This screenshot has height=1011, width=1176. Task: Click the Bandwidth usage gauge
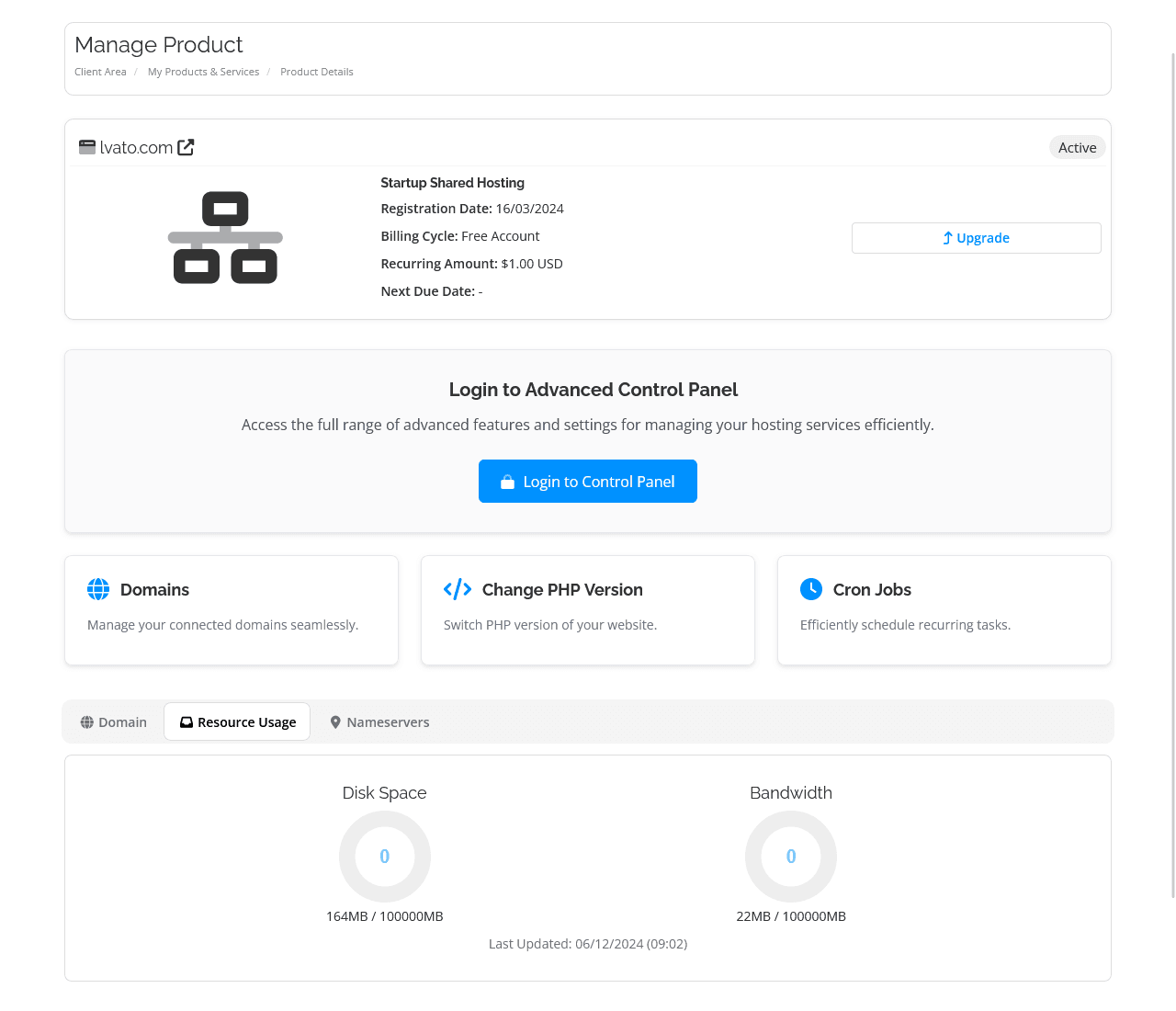(790, 856)
